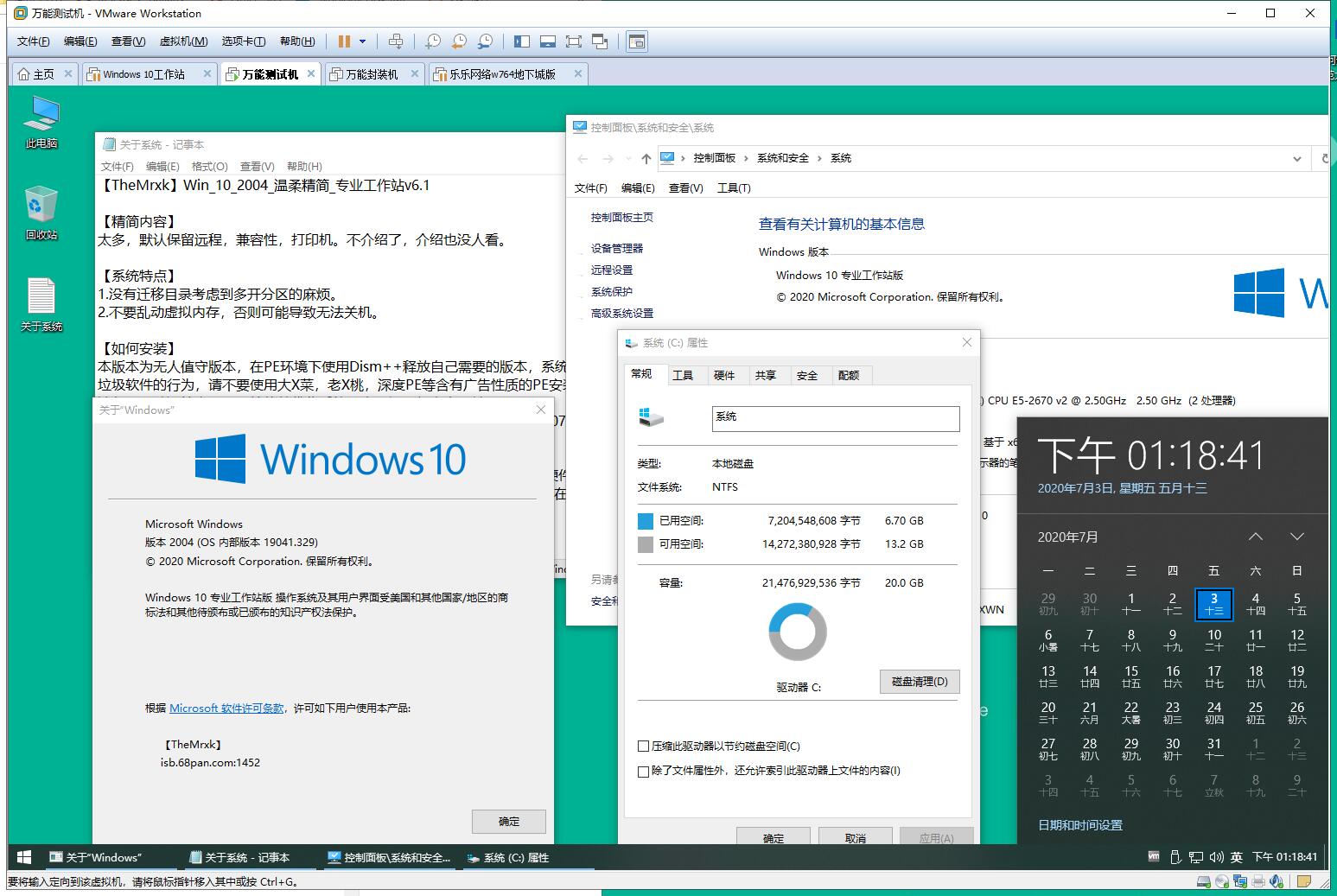Viewport: 1337px width, 896px height.
Task: Open VMware 文件(F) menu
Action: pos(34,41)
